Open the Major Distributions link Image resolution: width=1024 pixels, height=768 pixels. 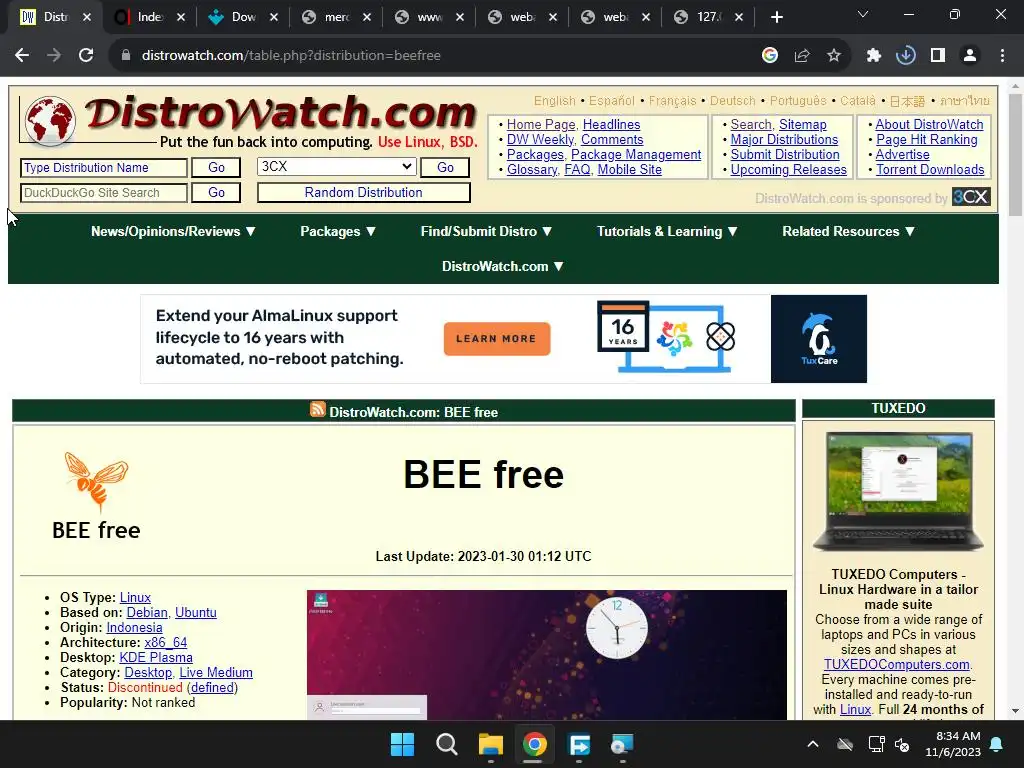(x=784, y=139)
